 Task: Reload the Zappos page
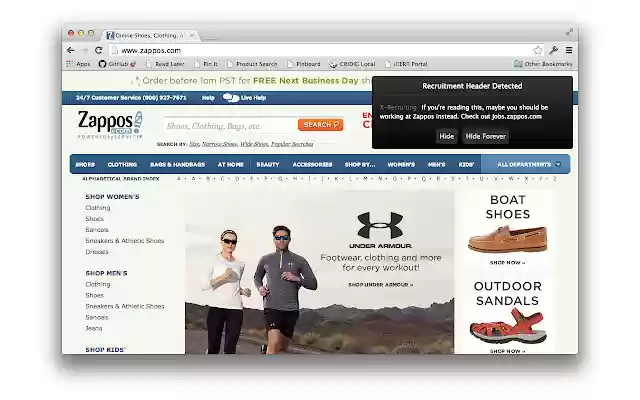(x=98, y=50)
